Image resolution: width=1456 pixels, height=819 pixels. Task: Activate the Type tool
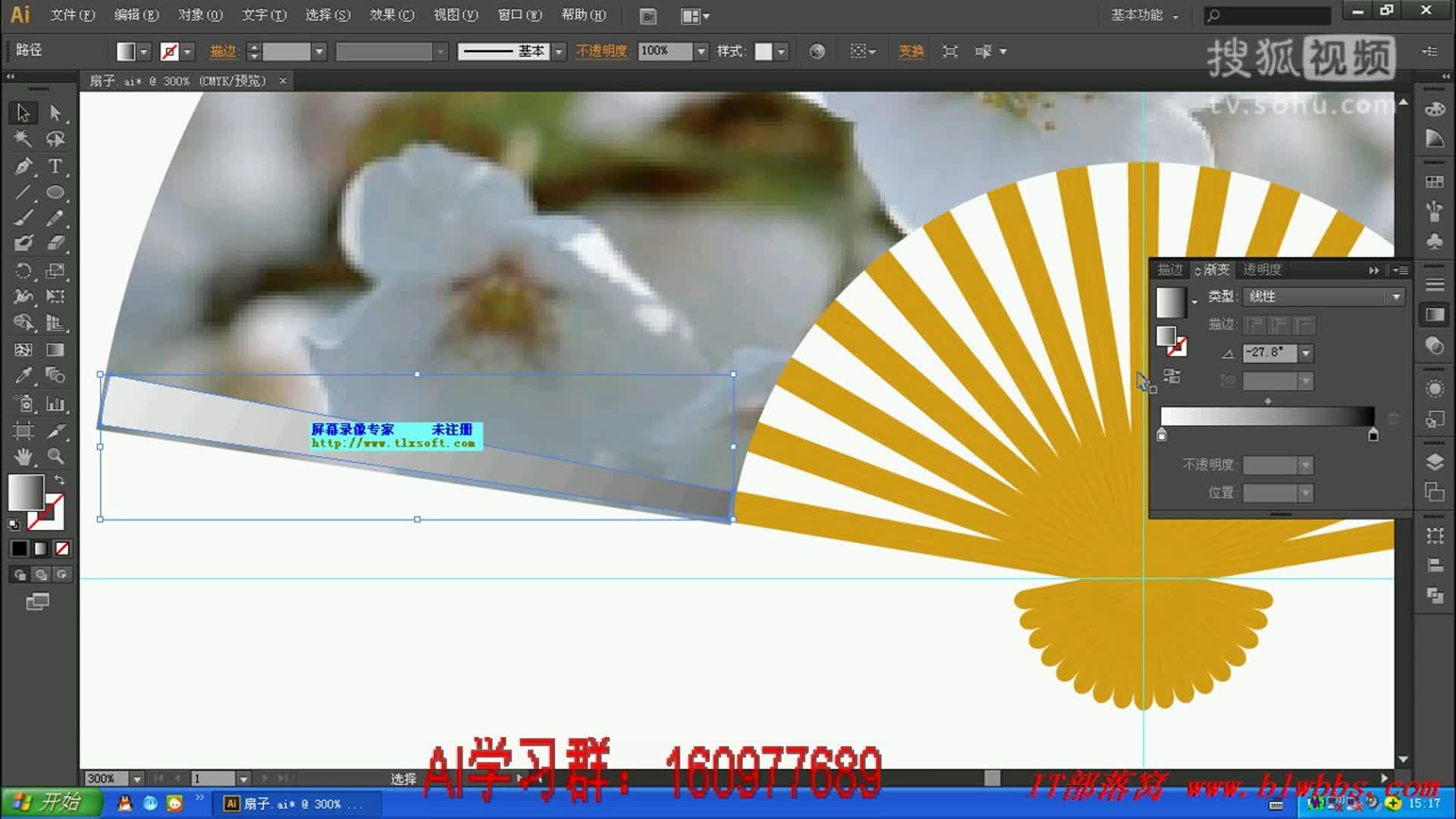(x=55, y=166)
